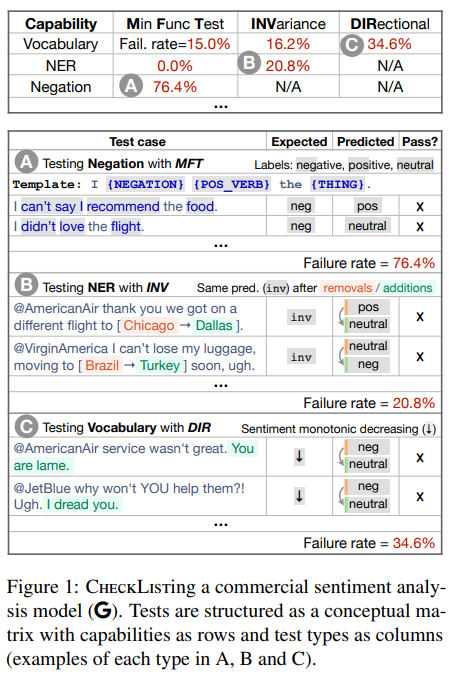Click X mark for Brazil to Turkey row
Screen dimensions: 451x686
420,357
